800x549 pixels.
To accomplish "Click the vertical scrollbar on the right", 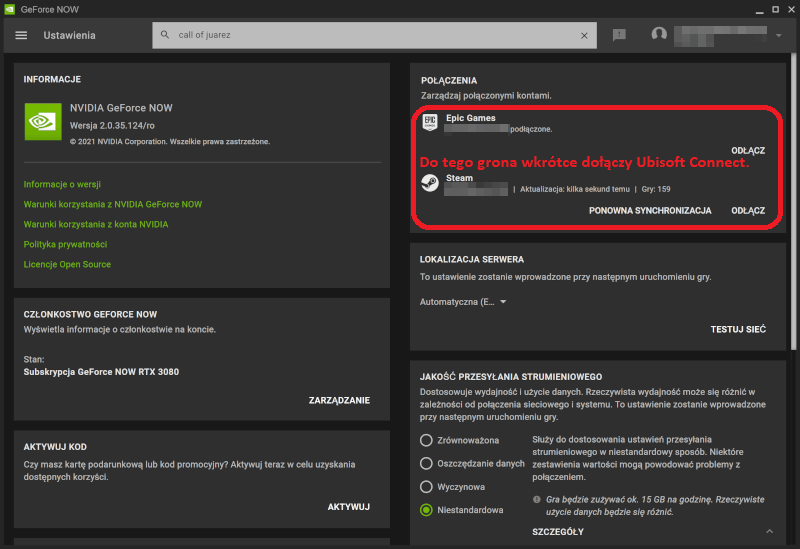I will coord(793,202).
